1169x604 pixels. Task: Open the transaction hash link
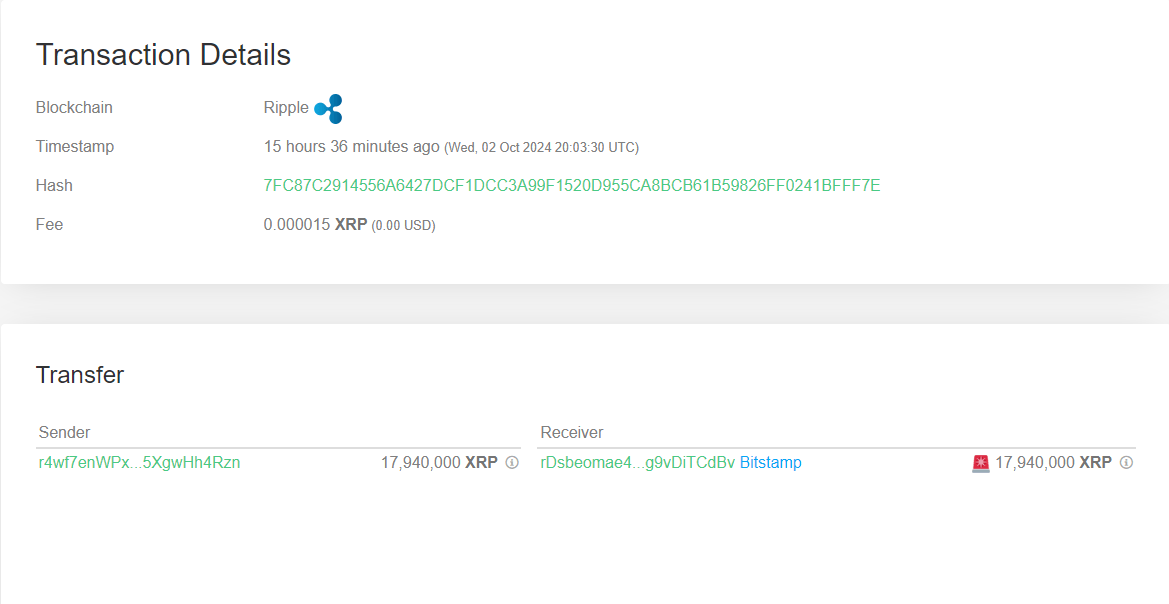click(571, 185)
